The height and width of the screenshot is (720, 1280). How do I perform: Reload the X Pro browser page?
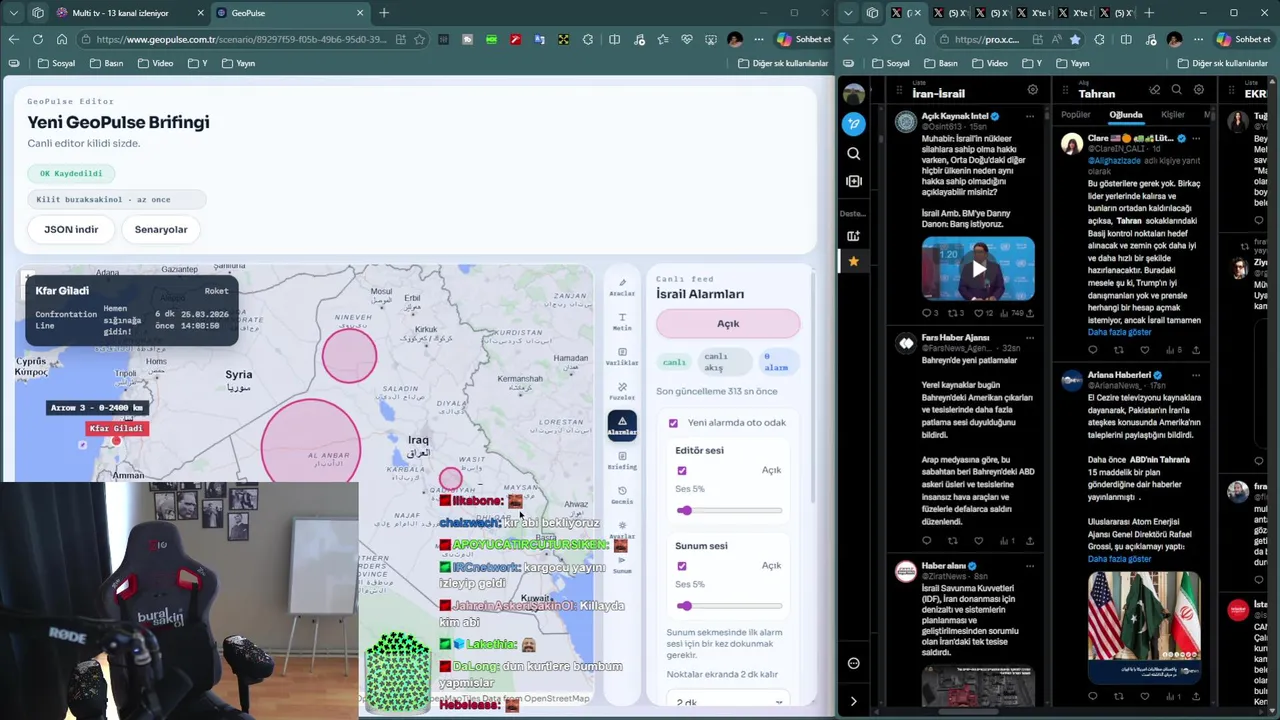point(896,40)
